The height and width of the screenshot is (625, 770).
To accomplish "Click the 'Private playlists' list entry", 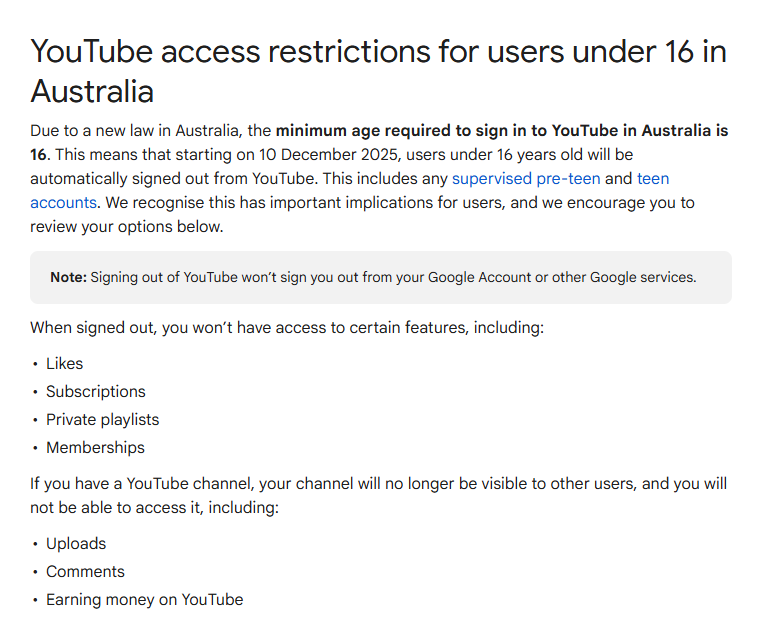I will tap(102, 420).
